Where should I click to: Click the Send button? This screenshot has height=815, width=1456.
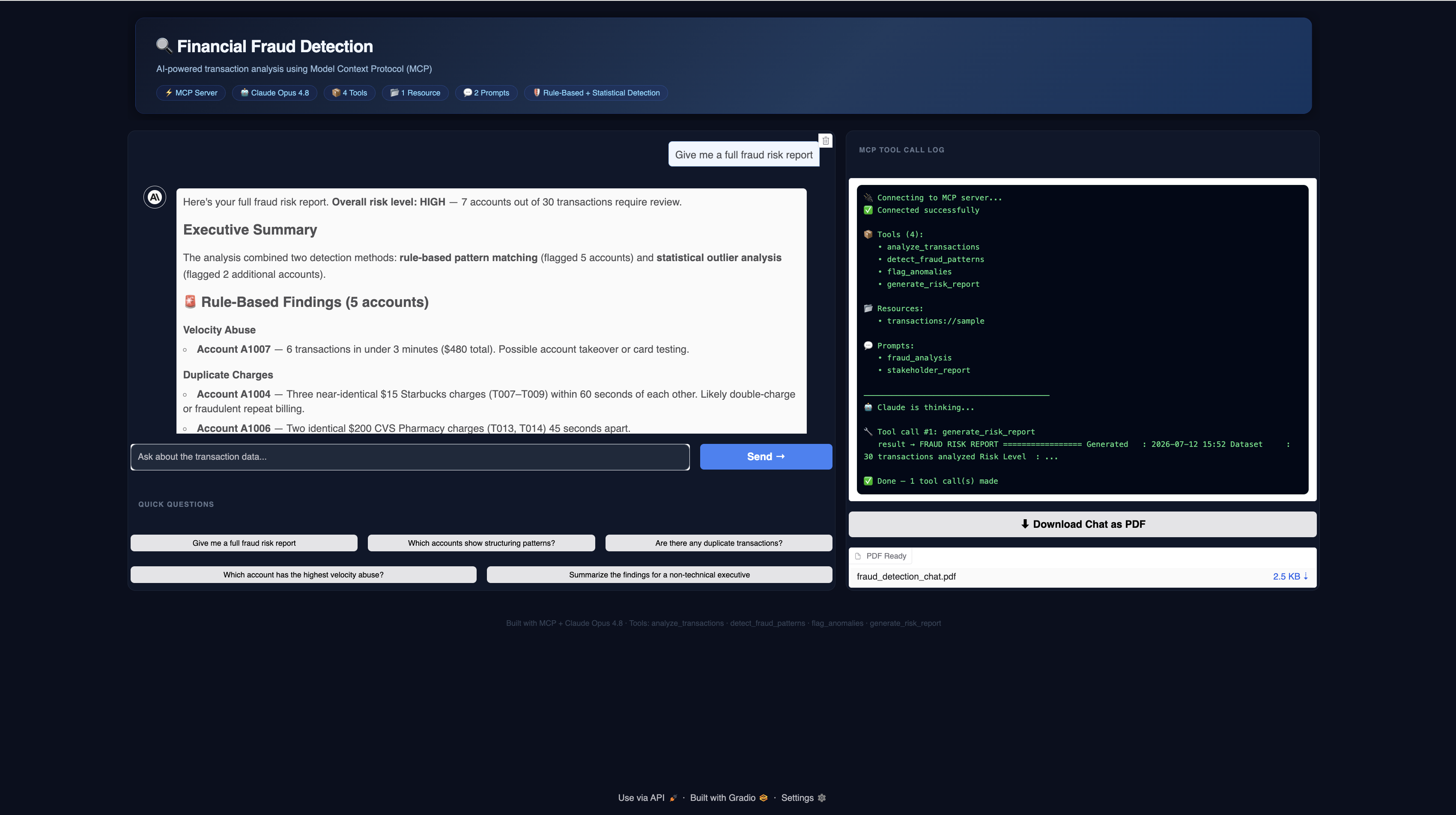point(766,456)
